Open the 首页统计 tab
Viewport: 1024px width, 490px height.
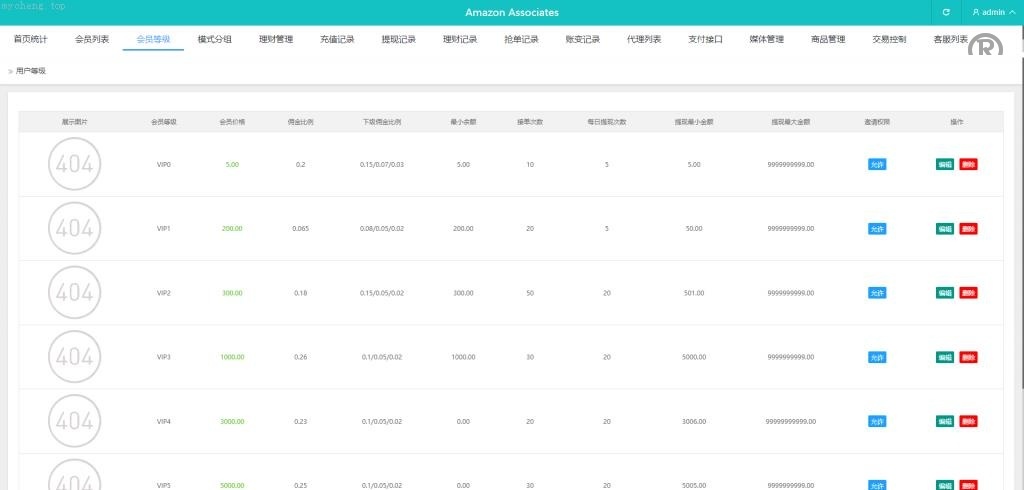tap(30, 40)
